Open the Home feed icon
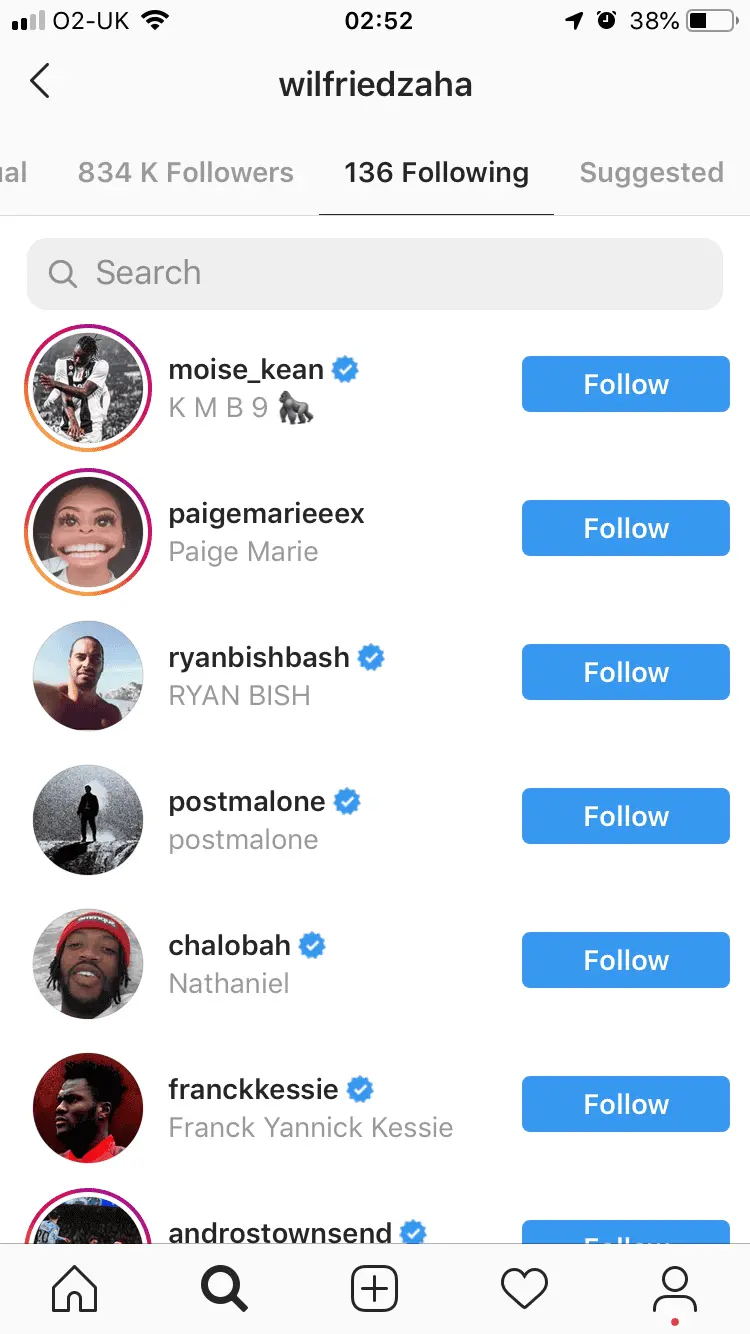750x1334 pixels. pyautogui.click(x=74, y=1288)
